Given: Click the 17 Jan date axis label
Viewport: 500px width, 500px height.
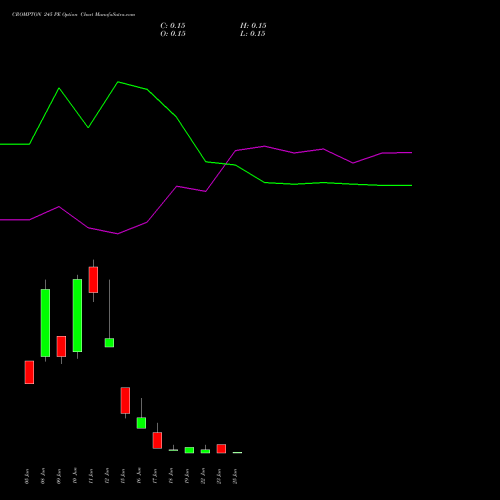Looking at the screenshot, I should (155, 476).
